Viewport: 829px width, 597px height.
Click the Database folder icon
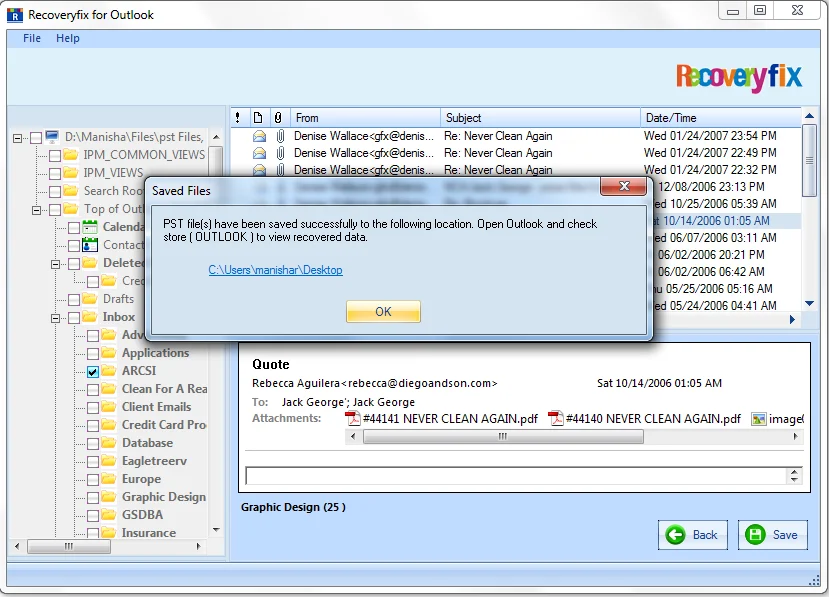109,443
